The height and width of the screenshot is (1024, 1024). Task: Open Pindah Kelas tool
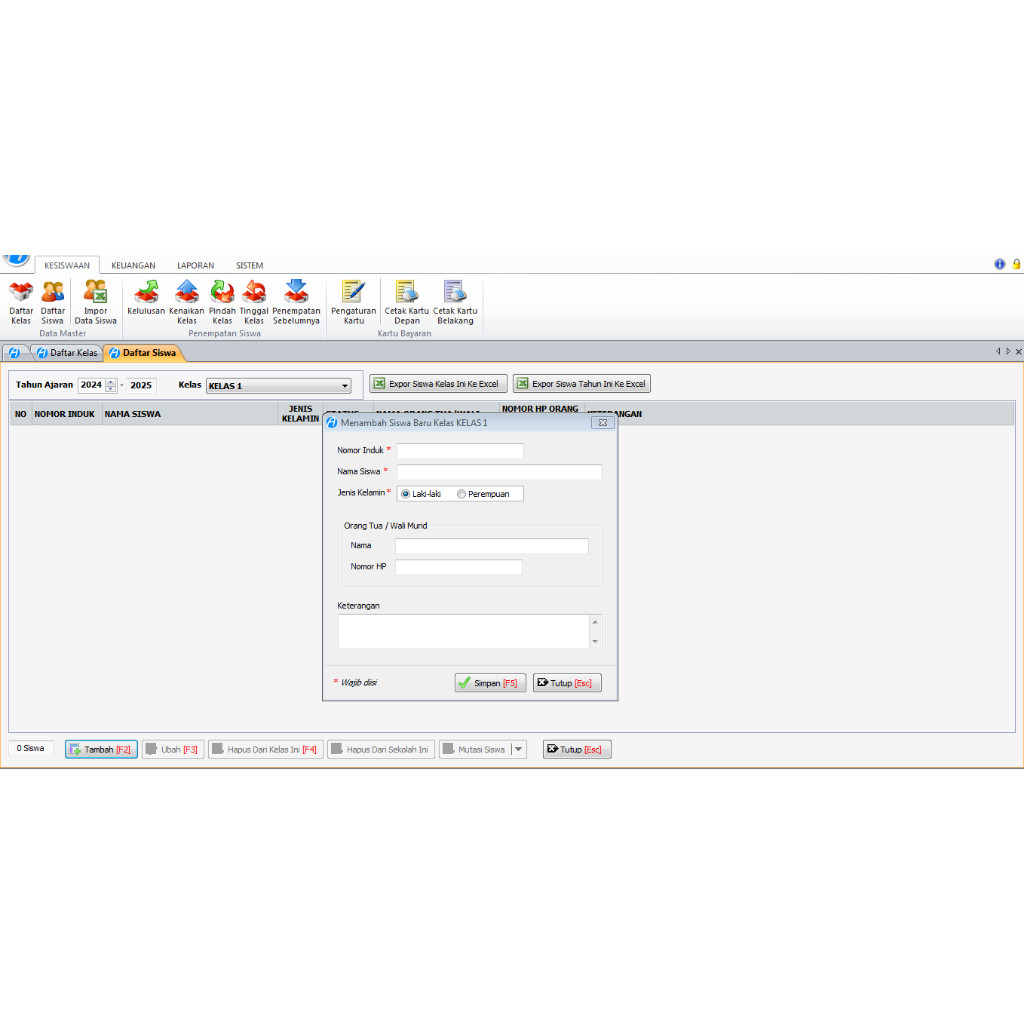click(x=221, y=300)
